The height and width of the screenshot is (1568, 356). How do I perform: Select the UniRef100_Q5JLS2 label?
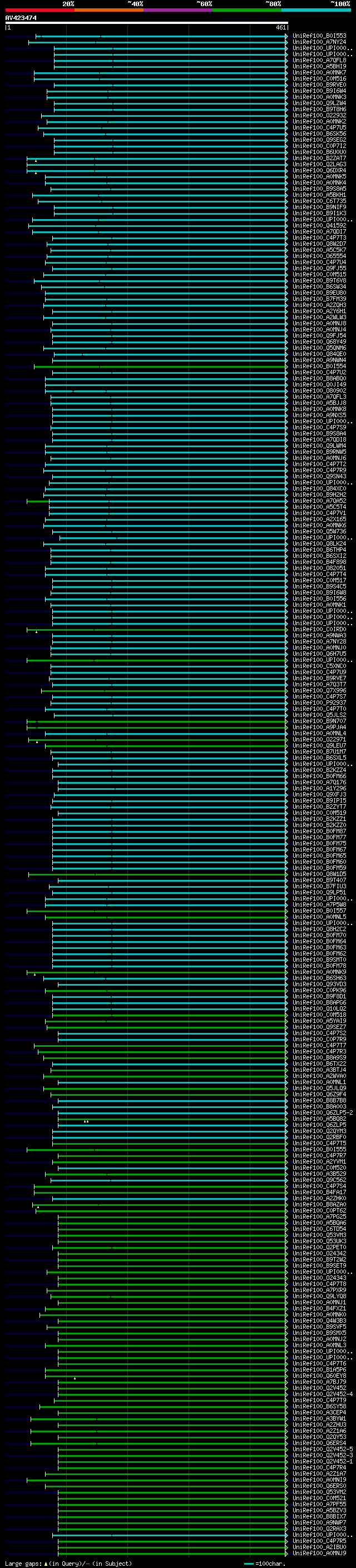click(319, 715)
